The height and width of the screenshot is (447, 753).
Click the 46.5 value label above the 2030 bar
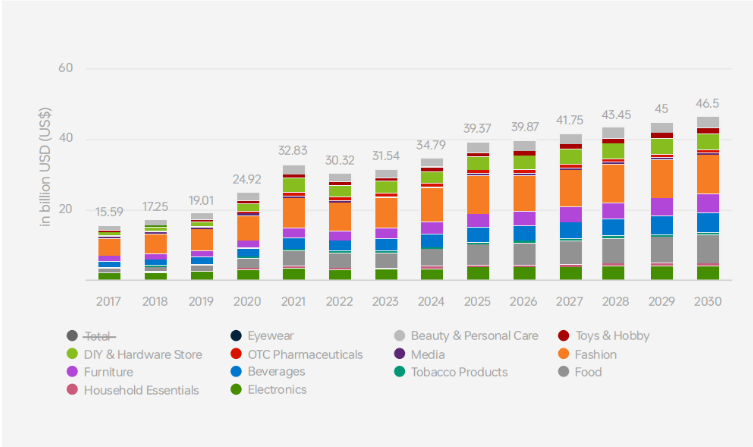tap(708, 103)
